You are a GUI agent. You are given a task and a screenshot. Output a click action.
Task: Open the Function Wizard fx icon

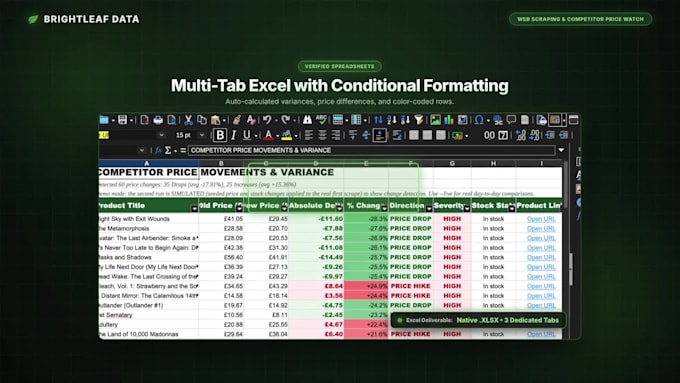(158, 150)
